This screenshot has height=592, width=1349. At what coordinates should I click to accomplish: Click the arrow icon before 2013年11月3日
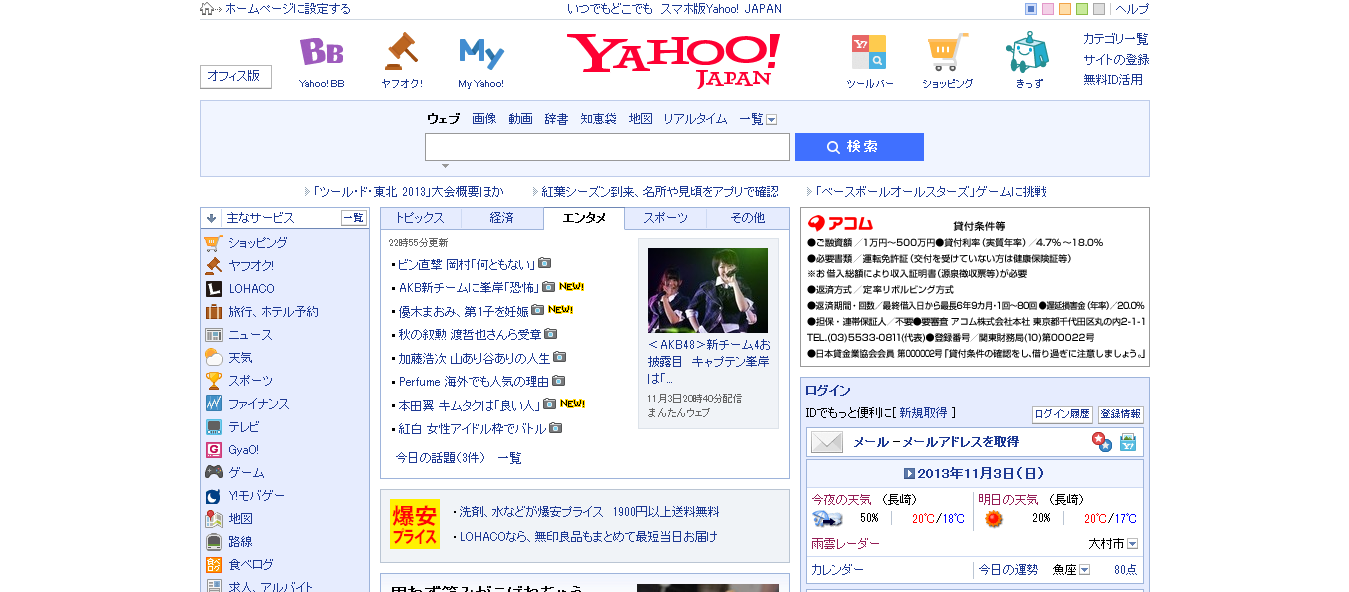point(909,474)
